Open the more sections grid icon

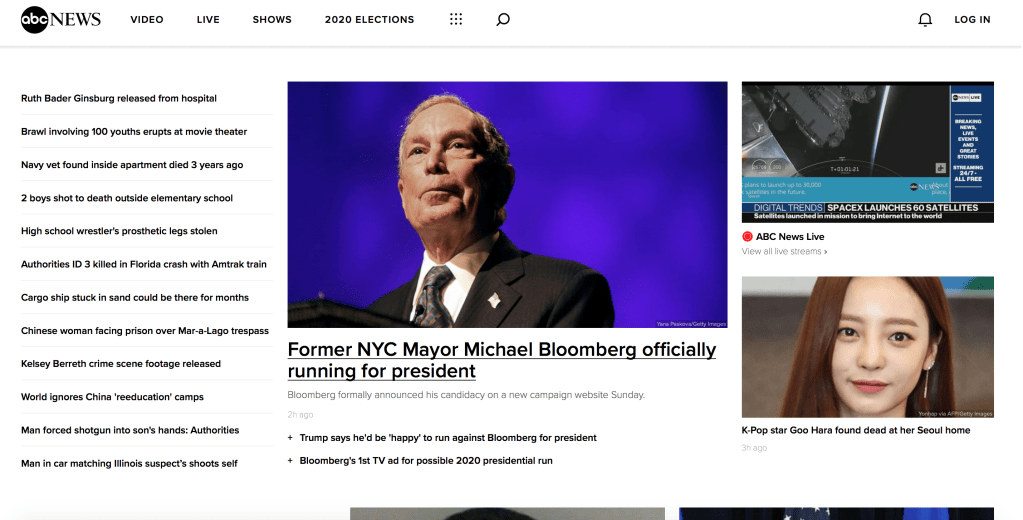click(x=456, y=19)
